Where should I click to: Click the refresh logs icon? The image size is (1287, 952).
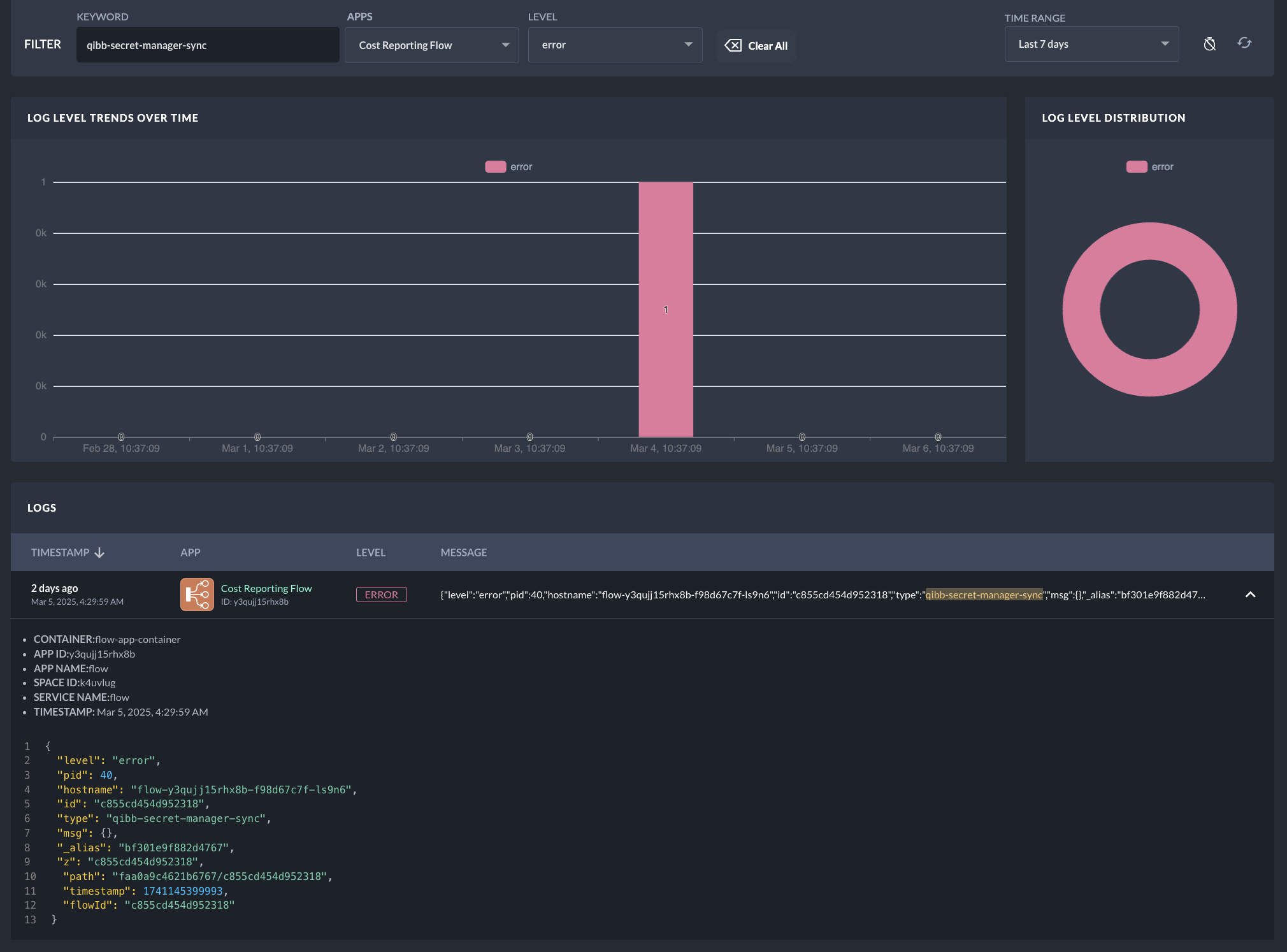coord(1244,43)
